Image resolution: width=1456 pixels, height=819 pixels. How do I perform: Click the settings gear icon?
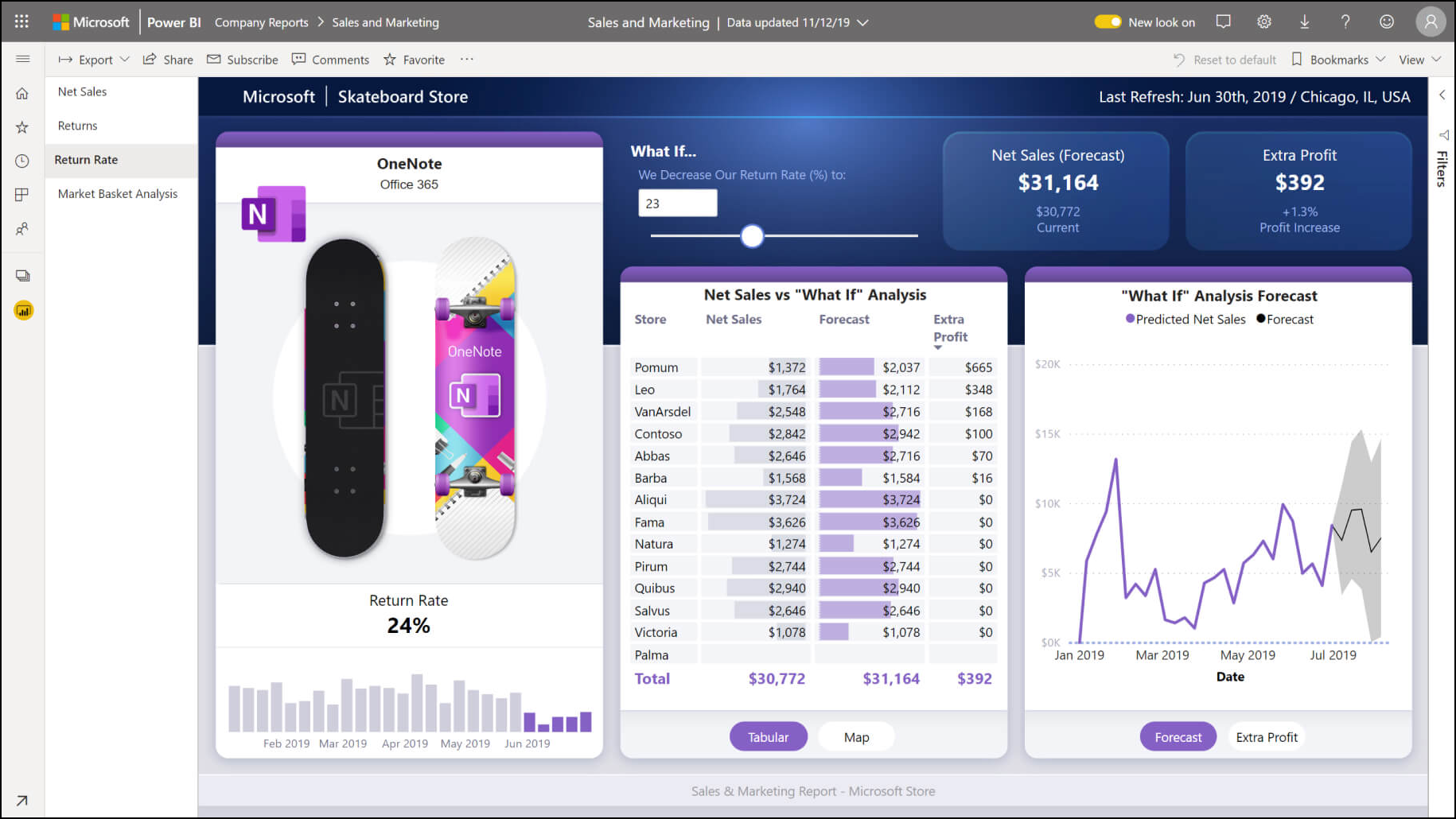coord(1263,22)
